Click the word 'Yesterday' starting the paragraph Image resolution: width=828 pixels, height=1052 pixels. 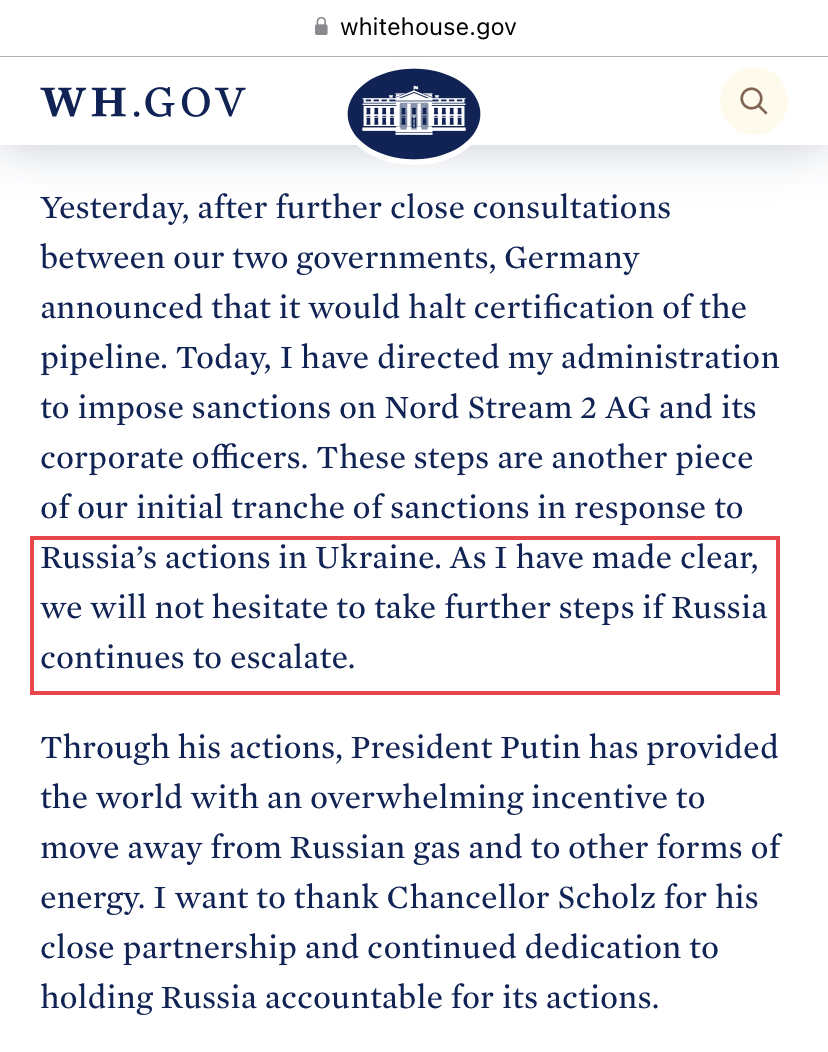[111, 208]
